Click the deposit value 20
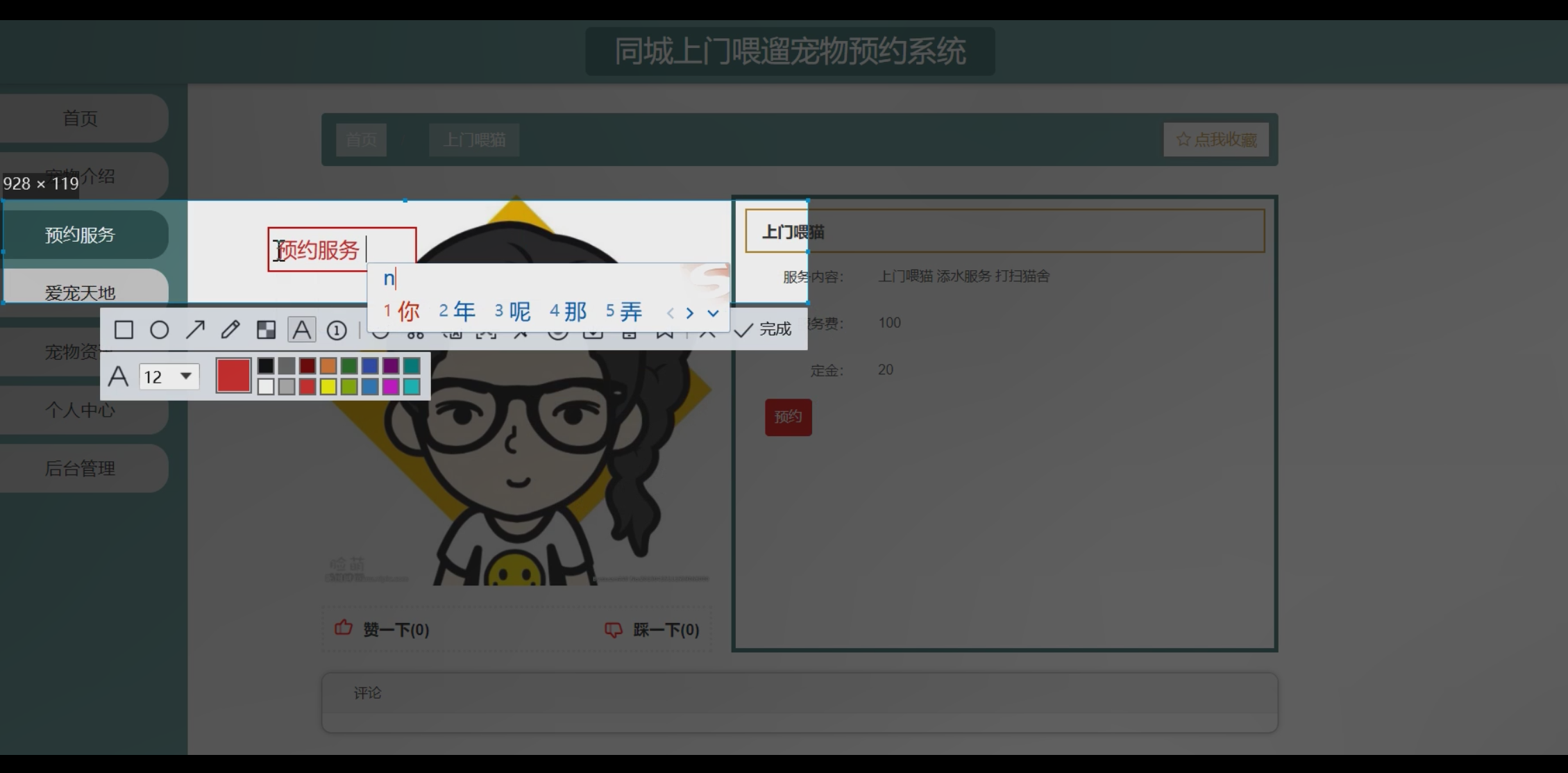The width and height of the screenshot is (1568, 773). (x=886, y=369)
